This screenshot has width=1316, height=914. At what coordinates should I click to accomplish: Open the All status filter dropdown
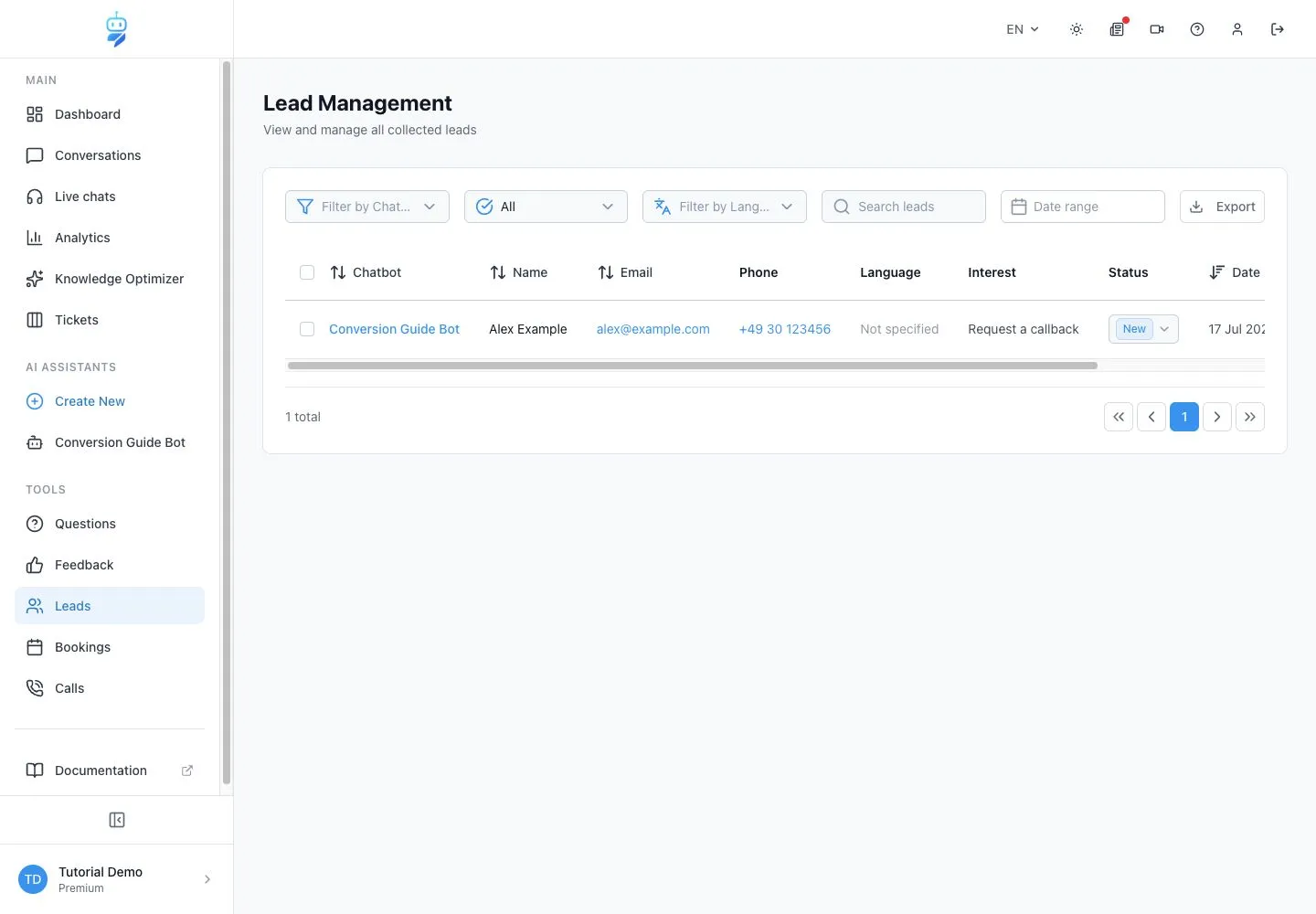click(546, 207)
